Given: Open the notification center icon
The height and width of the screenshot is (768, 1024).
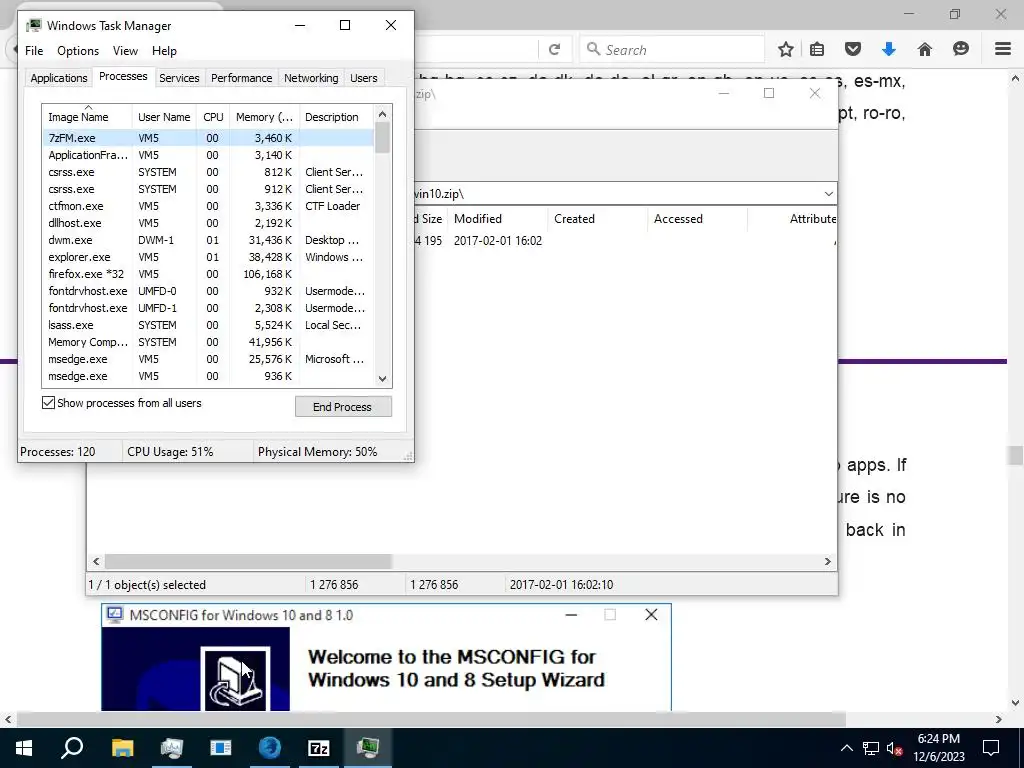Looking at the screenshot, I should 991,748.
